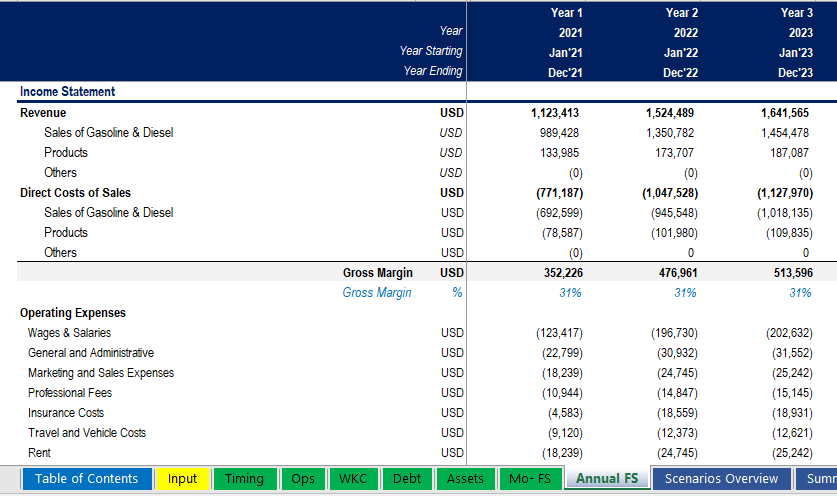Select Products revenue cell 187,087
Screen dimensions: 837x496
click(x=789, y=153)
